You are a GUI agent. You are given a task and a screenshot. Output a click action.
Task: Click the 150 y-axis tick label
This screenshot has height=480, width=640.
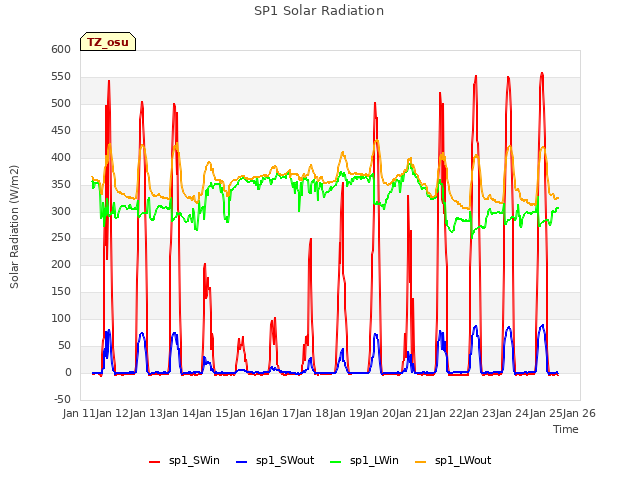[61, 291]
